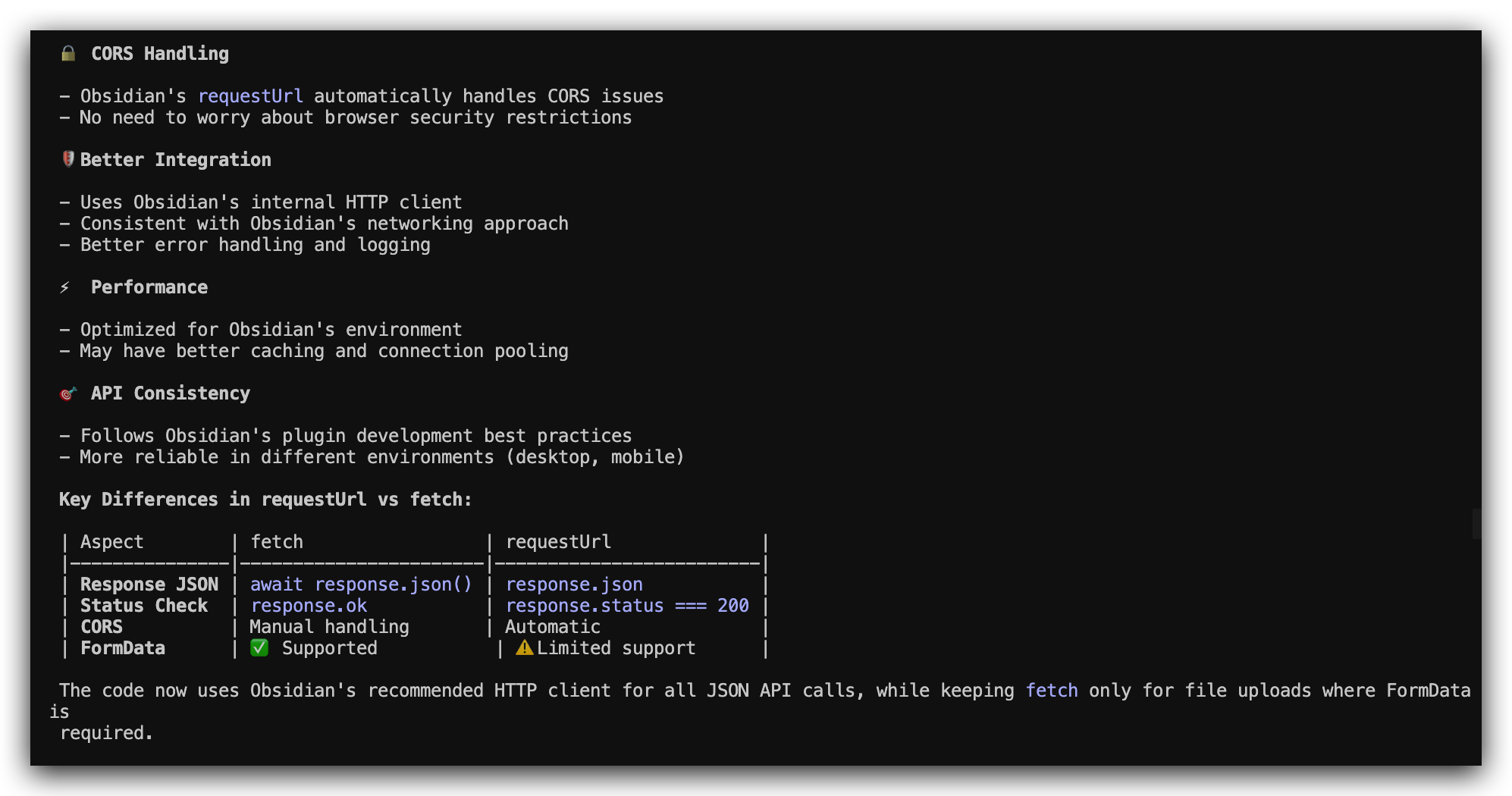This screenshot has width=1512, height=796.
Task: Click the target emoji beside API Consistency
Action: point(68,393)
